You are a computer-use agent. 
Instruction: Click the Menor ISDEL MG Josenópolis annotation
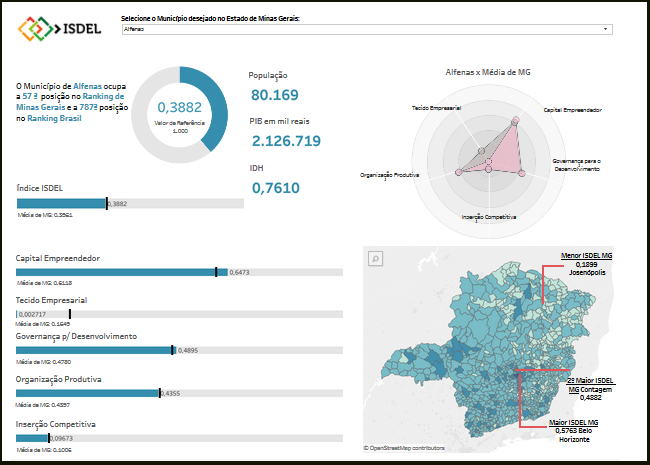click(x=586, y=264)
